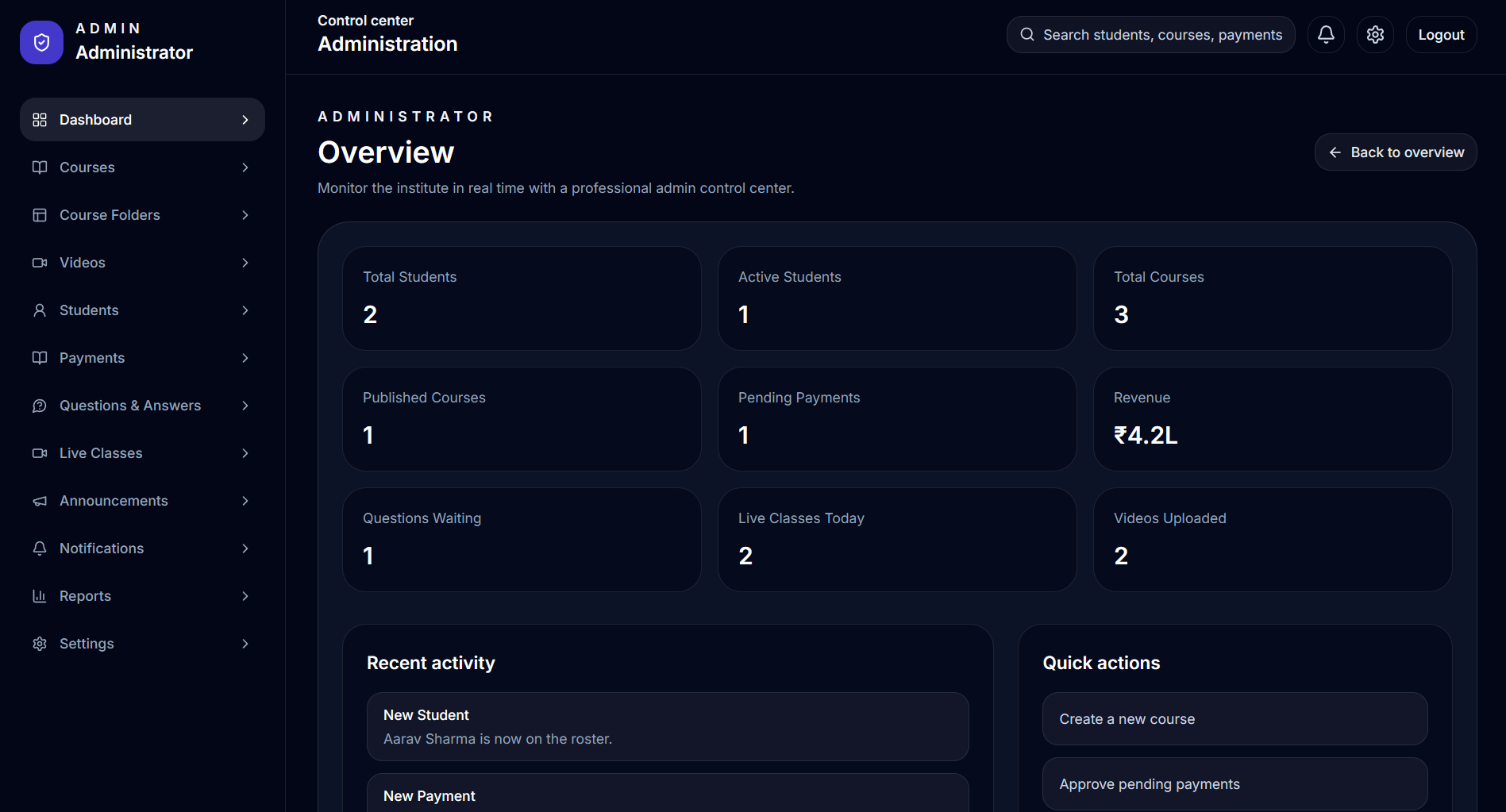Go to Courses in sidebar
This screenshot has height=812, width=1506.
pos(142,167)
